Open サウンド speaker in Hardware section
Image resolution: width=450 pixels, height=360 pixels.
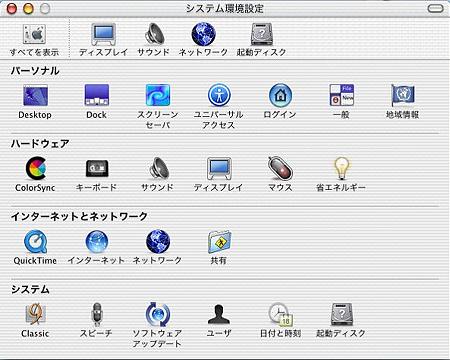(159, 168)
